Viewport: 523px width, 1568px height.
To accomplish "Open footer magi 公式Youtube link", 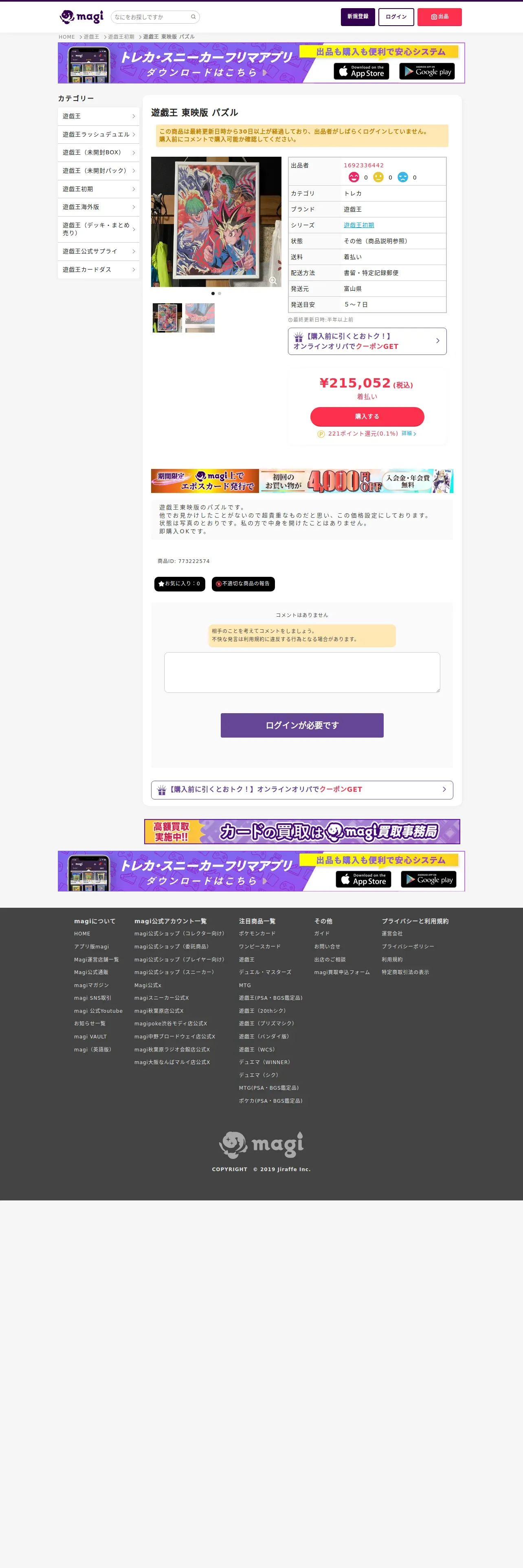I will click(98, 1011).
